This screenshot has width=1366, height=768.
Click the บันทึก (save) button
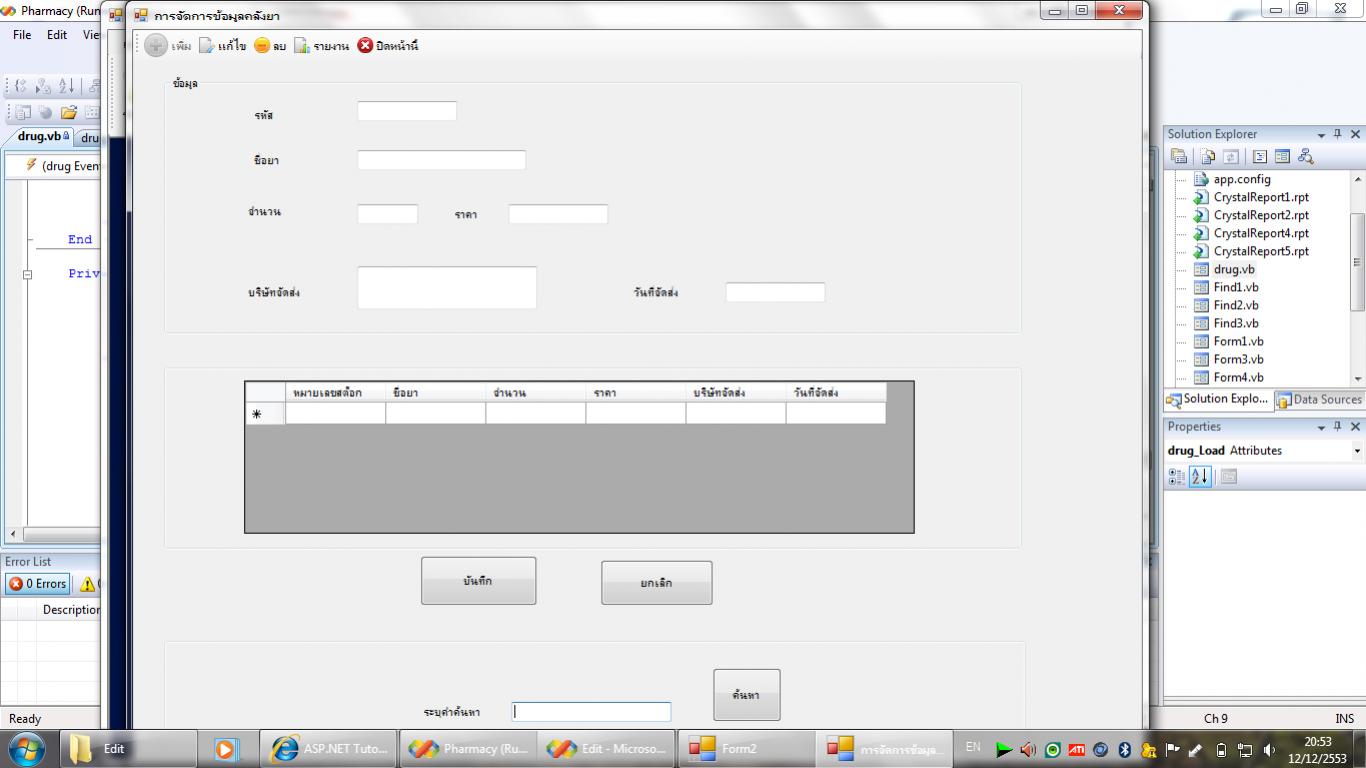click(478, 581)
